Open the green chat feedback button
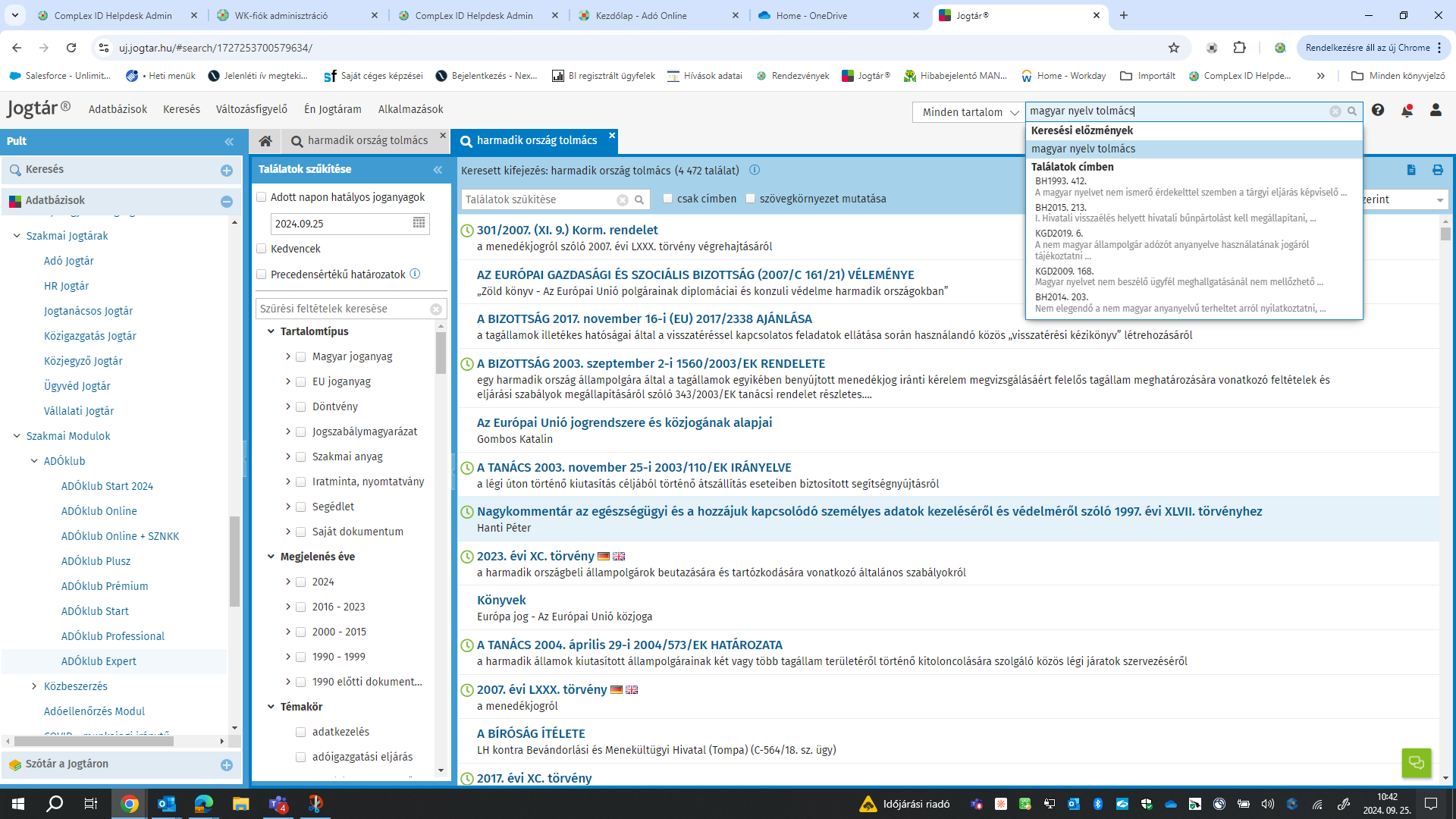1456x819 pixels. click(1416, 762)
